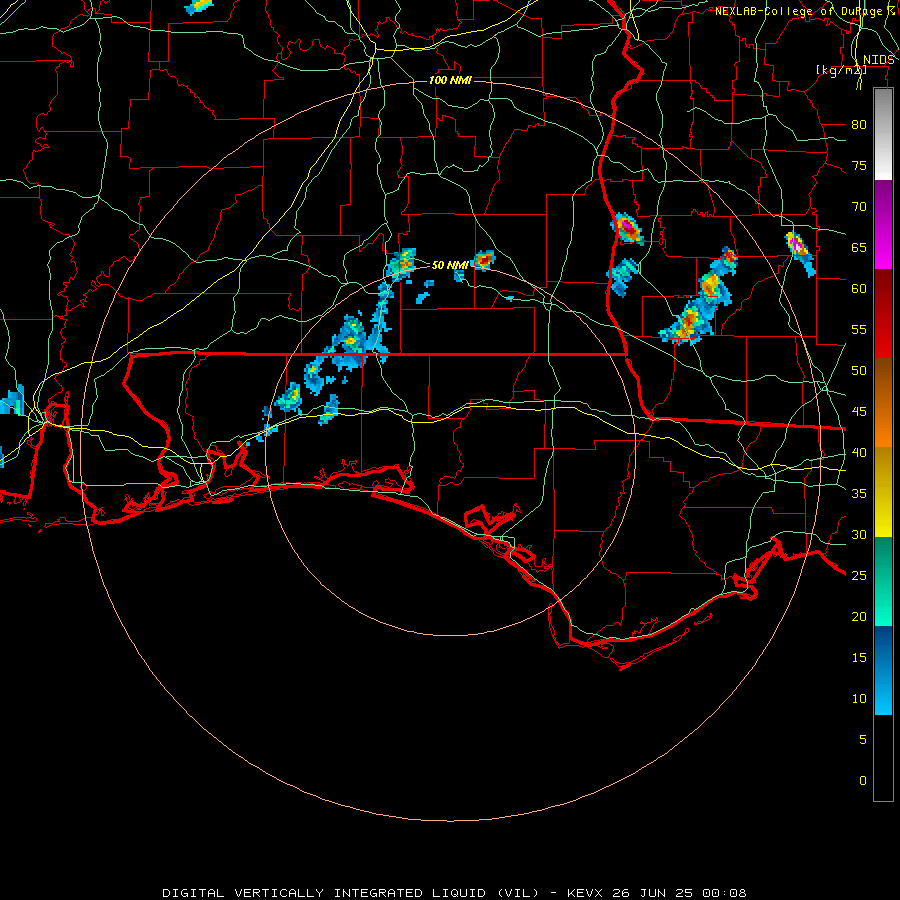Pick the red segment of the color bar

click(x=883, y=314)
